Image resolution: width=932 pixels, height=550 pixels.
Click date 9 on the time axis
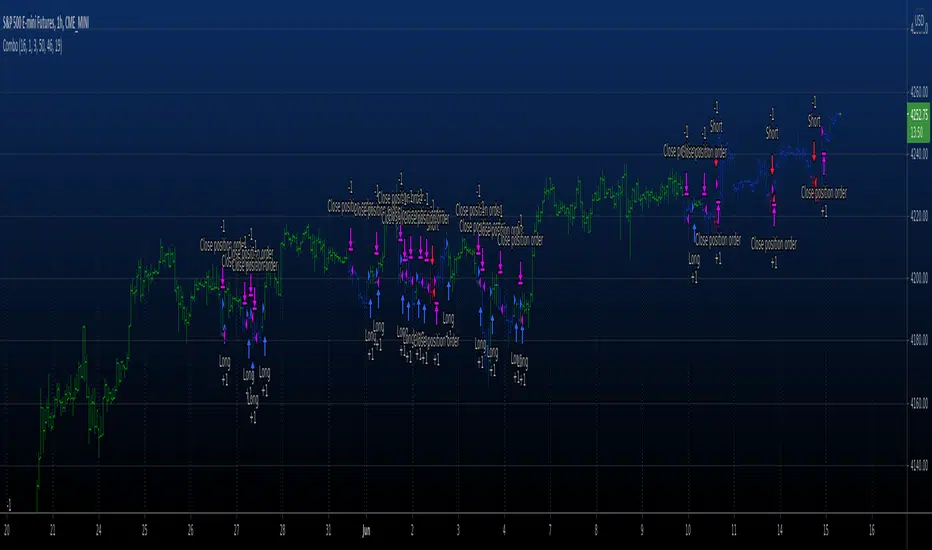click(x=642, y=529)
